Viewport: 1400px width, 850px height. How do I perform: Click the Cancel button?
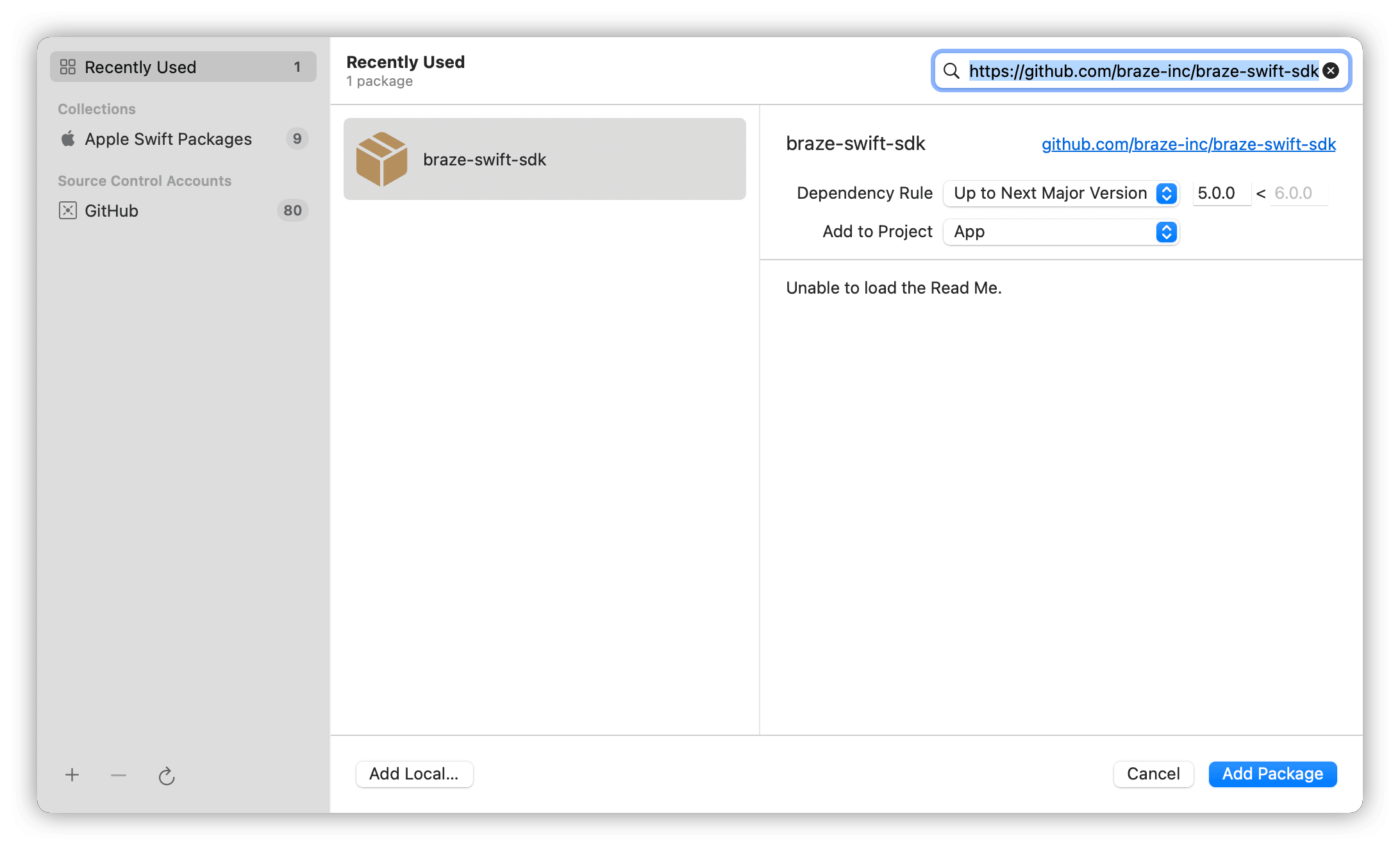click(x=1153, y=774)
